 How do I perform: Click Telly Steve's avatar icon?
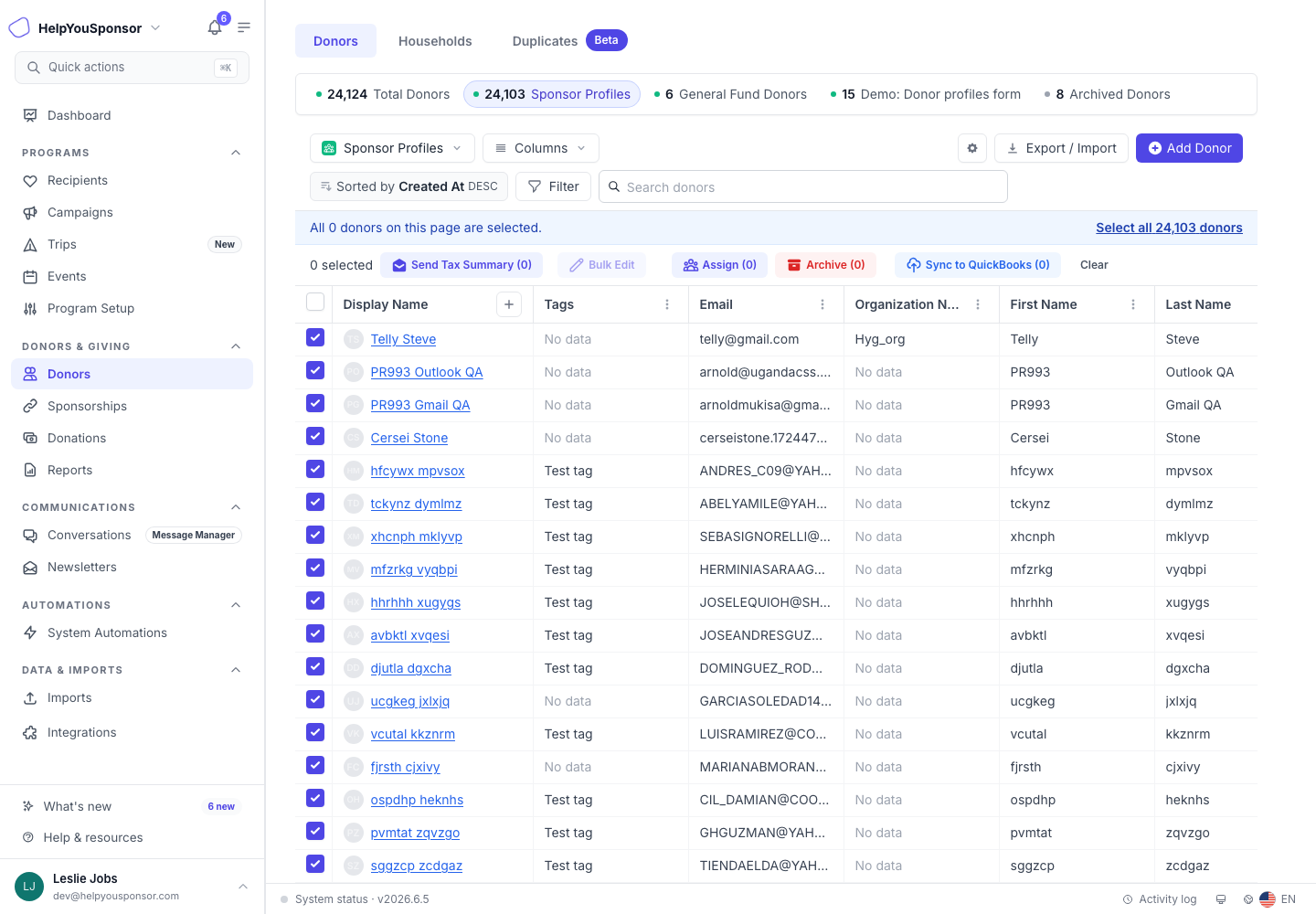point(354,339)
